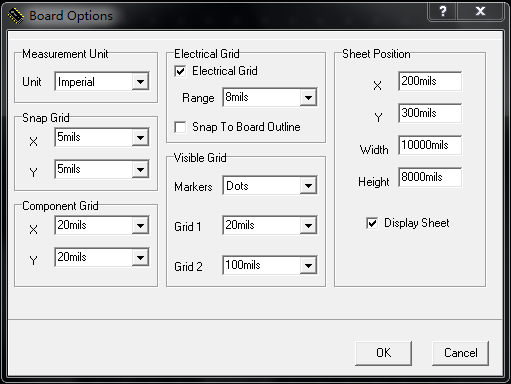Click the Sheet Width input field

click(x=430, y=145)
